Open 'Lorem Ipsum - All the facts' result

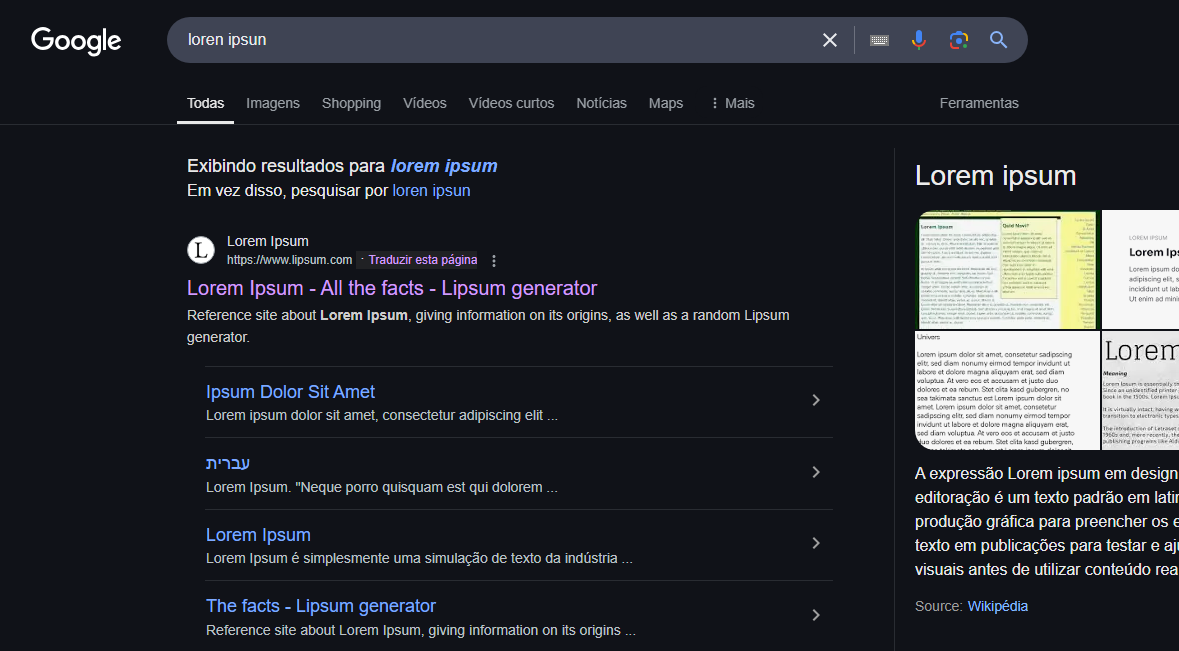(392, 288)
